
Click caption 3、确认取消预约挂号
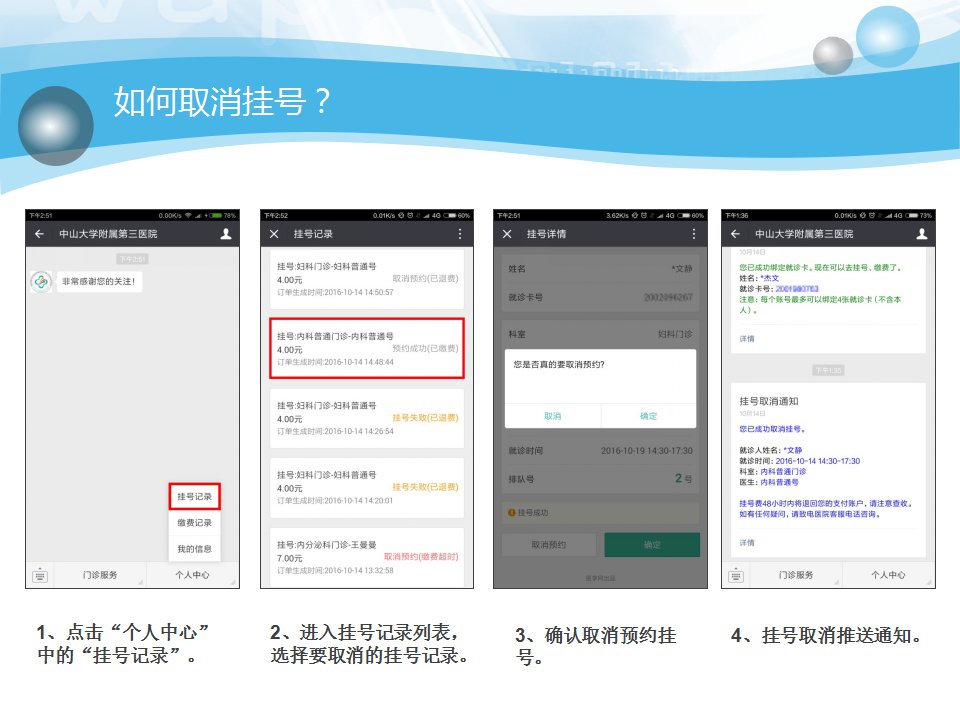[x=596, y=646]
